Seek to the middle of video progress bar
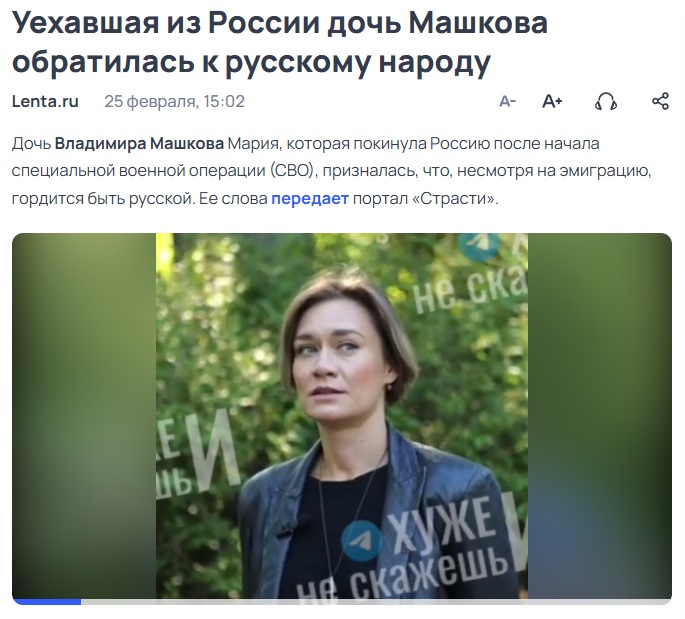This screenshot has width=685, height=619. [x=342, y=602]
